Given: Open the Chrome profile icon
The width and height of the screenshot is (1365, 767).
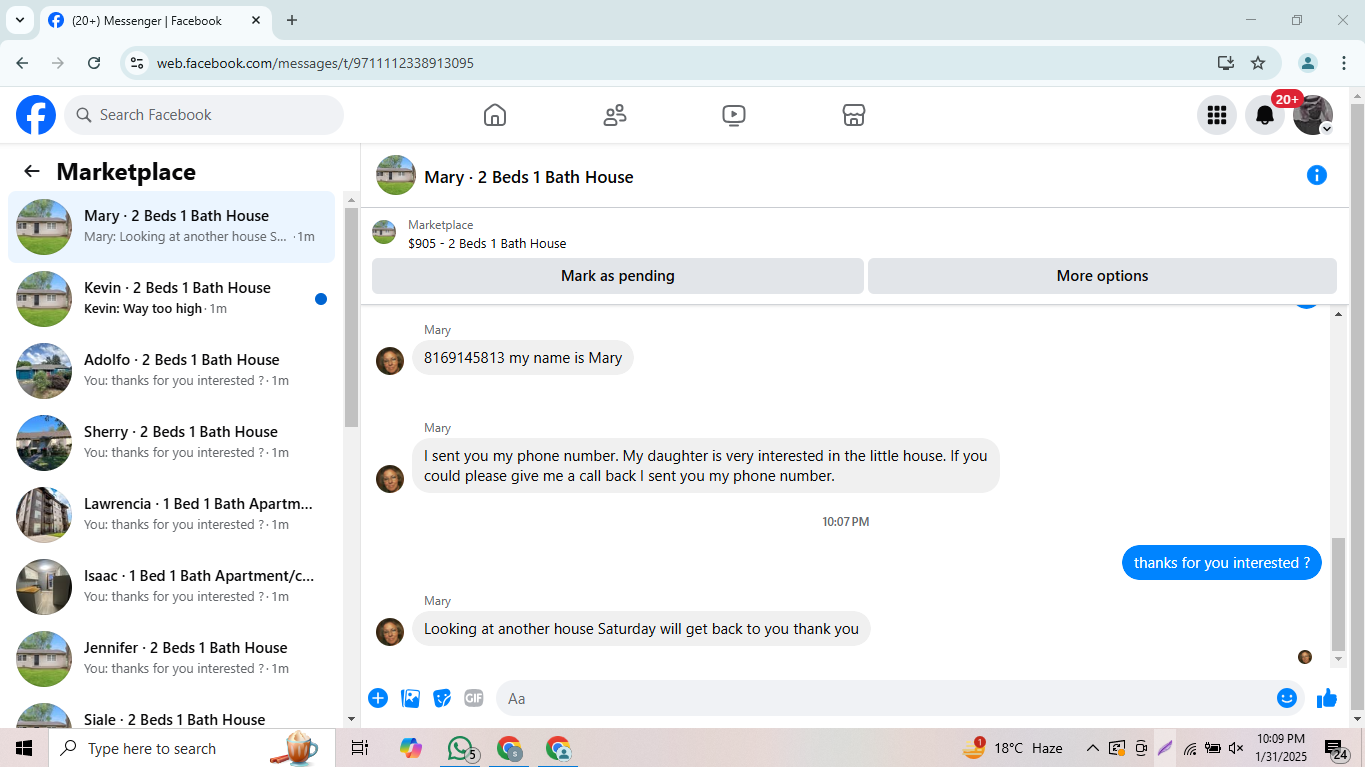Looking at the screenshot, I should [1308, 63].
